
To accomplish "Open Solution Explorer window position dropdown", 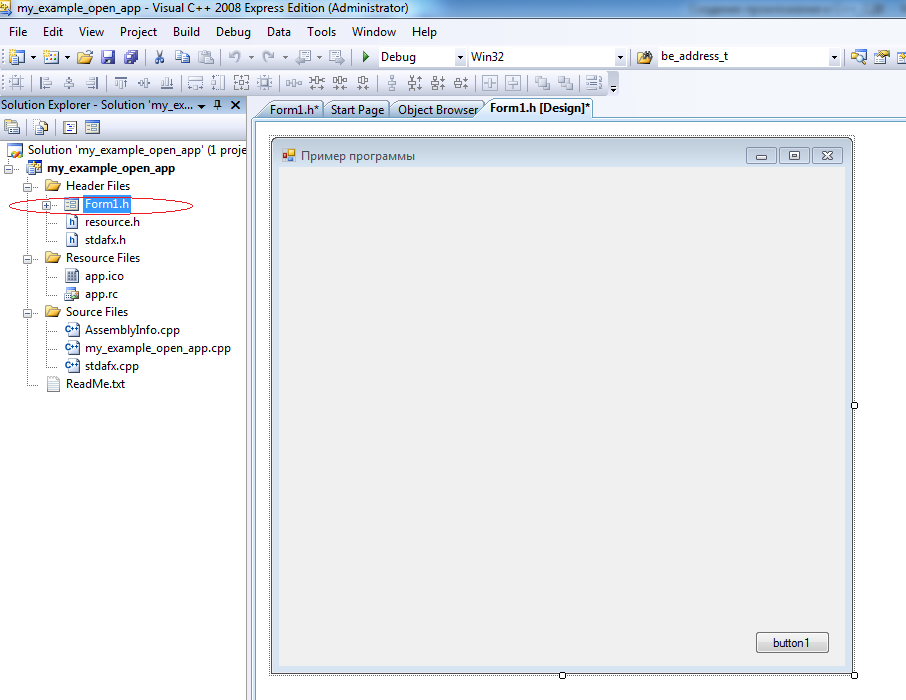I will [201, 106].
